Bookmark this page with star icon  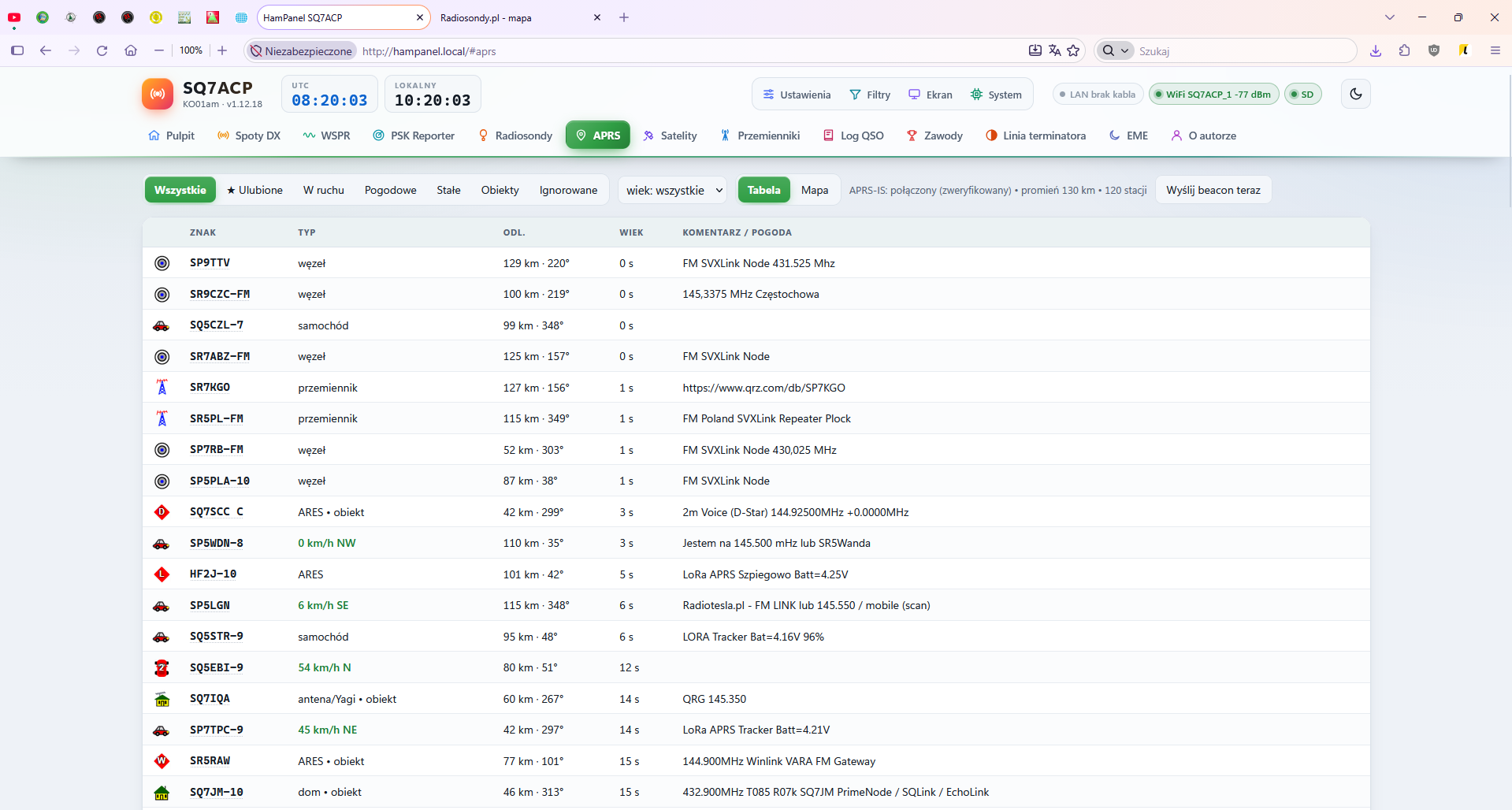point(1073,50)
